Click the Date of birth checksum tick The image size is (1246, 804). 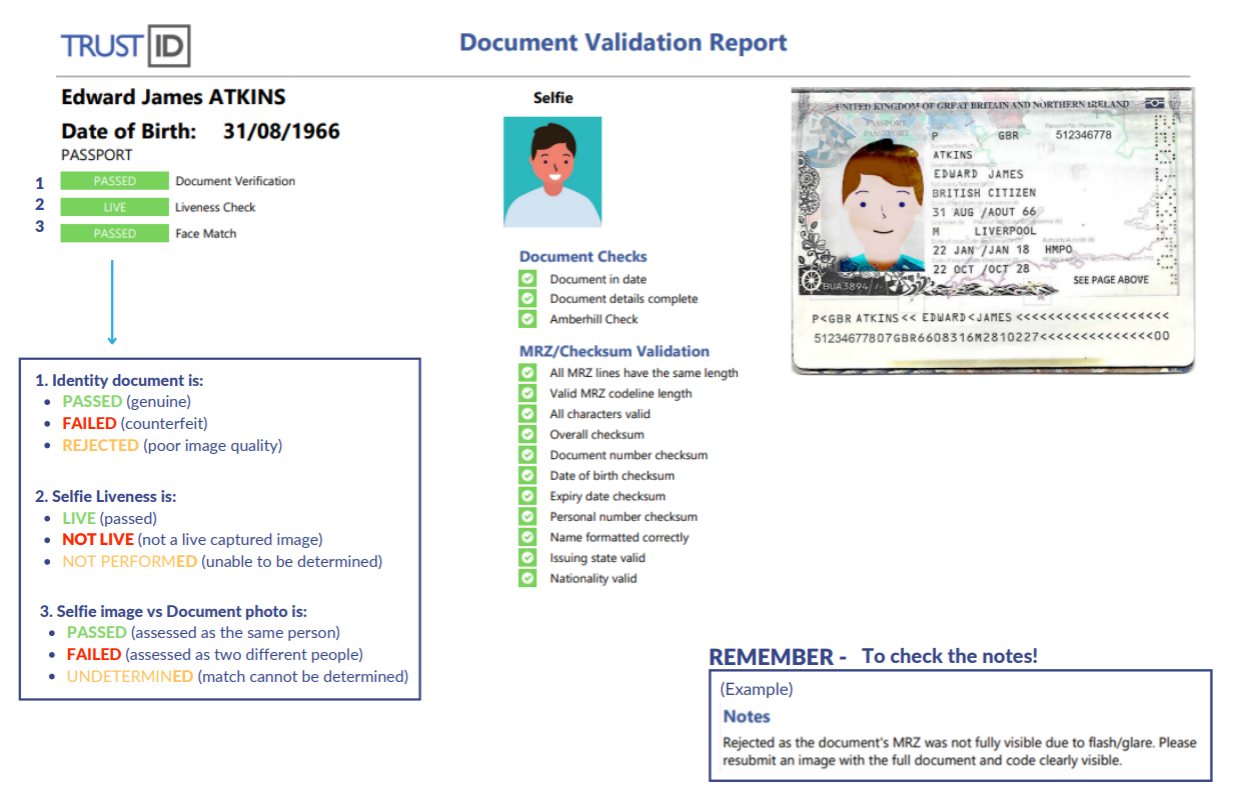[x=528, y=475]
